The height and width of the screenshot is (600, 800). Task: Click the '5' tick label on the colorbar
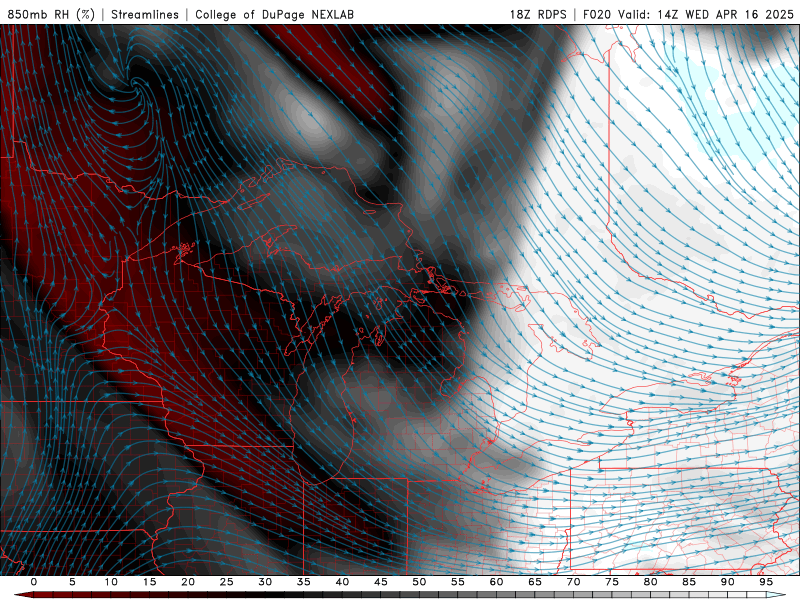(72, 582)
